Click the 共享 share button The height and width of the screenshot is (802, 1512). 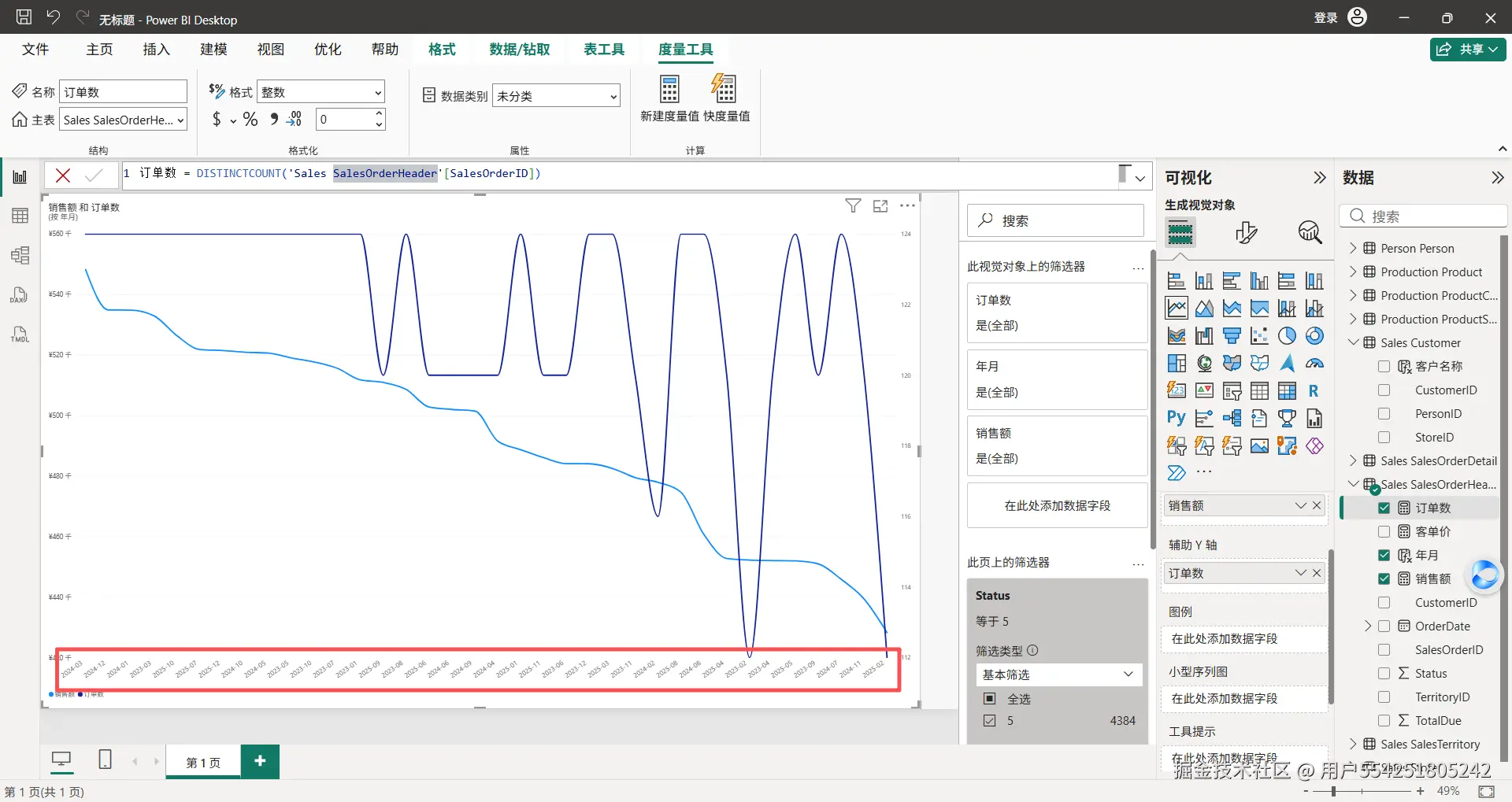click(1468, 49)
